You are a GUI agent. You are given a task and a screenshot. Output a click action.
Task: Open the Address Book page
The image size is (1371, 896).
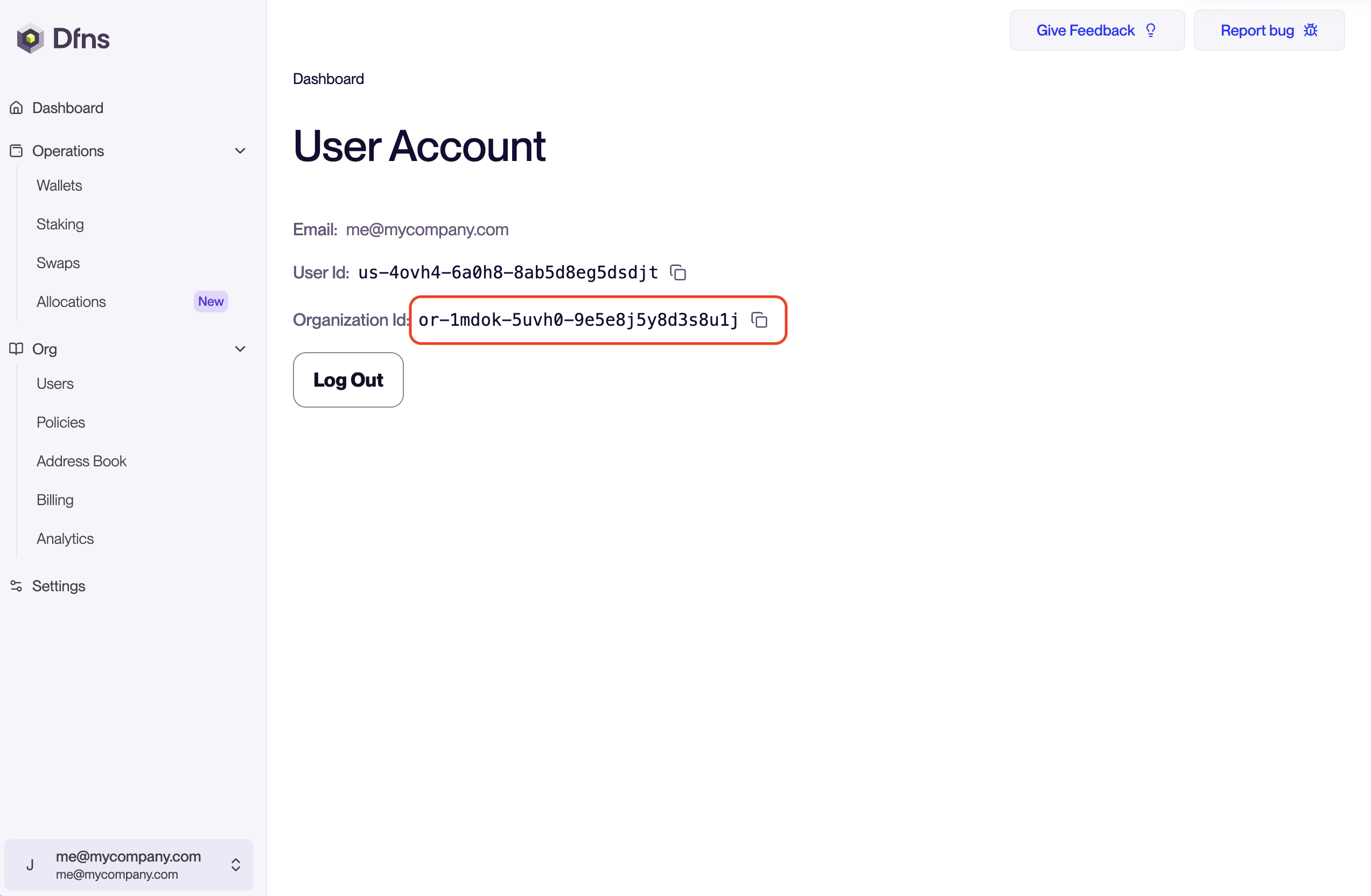[x=81, y=461]
